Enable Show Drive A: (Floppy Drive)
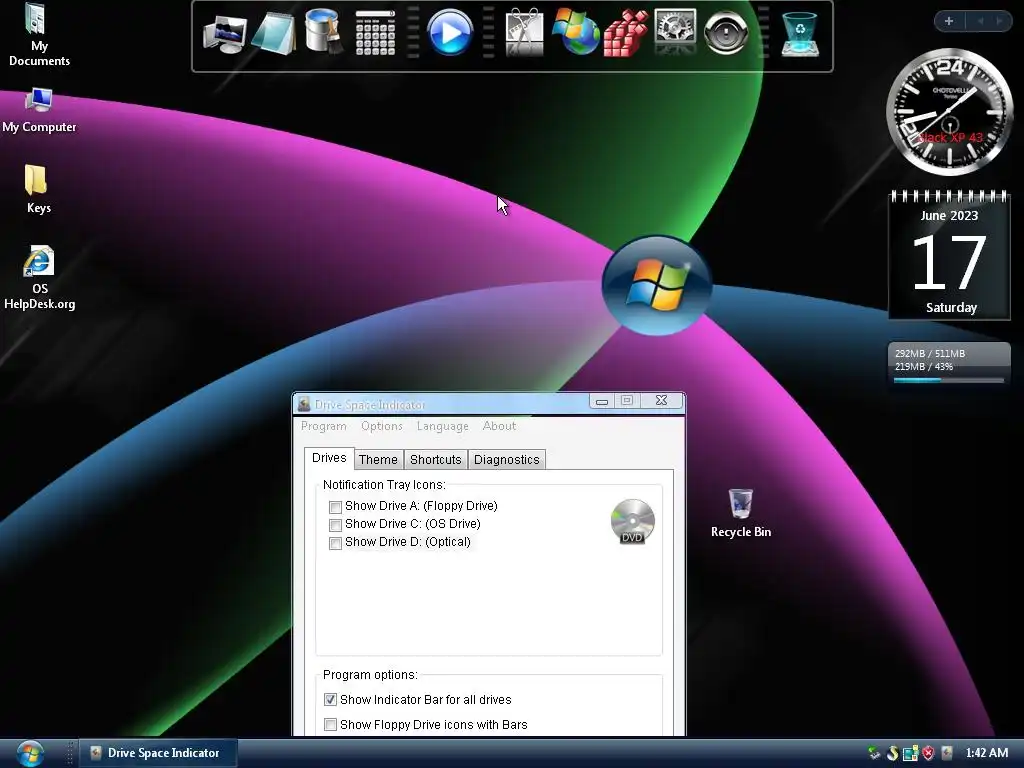This screenshot has width=1024, height=768. [x=336, y=507]
